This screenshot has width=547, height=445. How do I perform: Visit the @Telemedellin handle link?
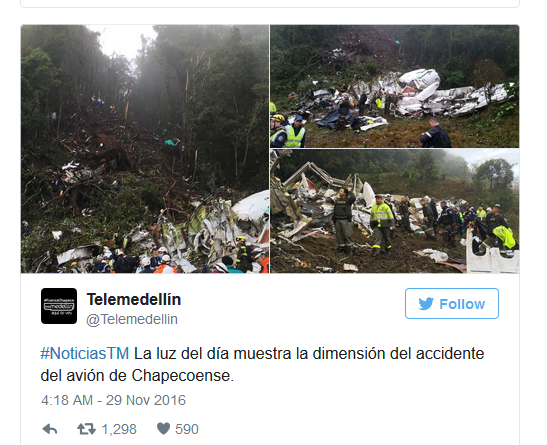[132, 319]
